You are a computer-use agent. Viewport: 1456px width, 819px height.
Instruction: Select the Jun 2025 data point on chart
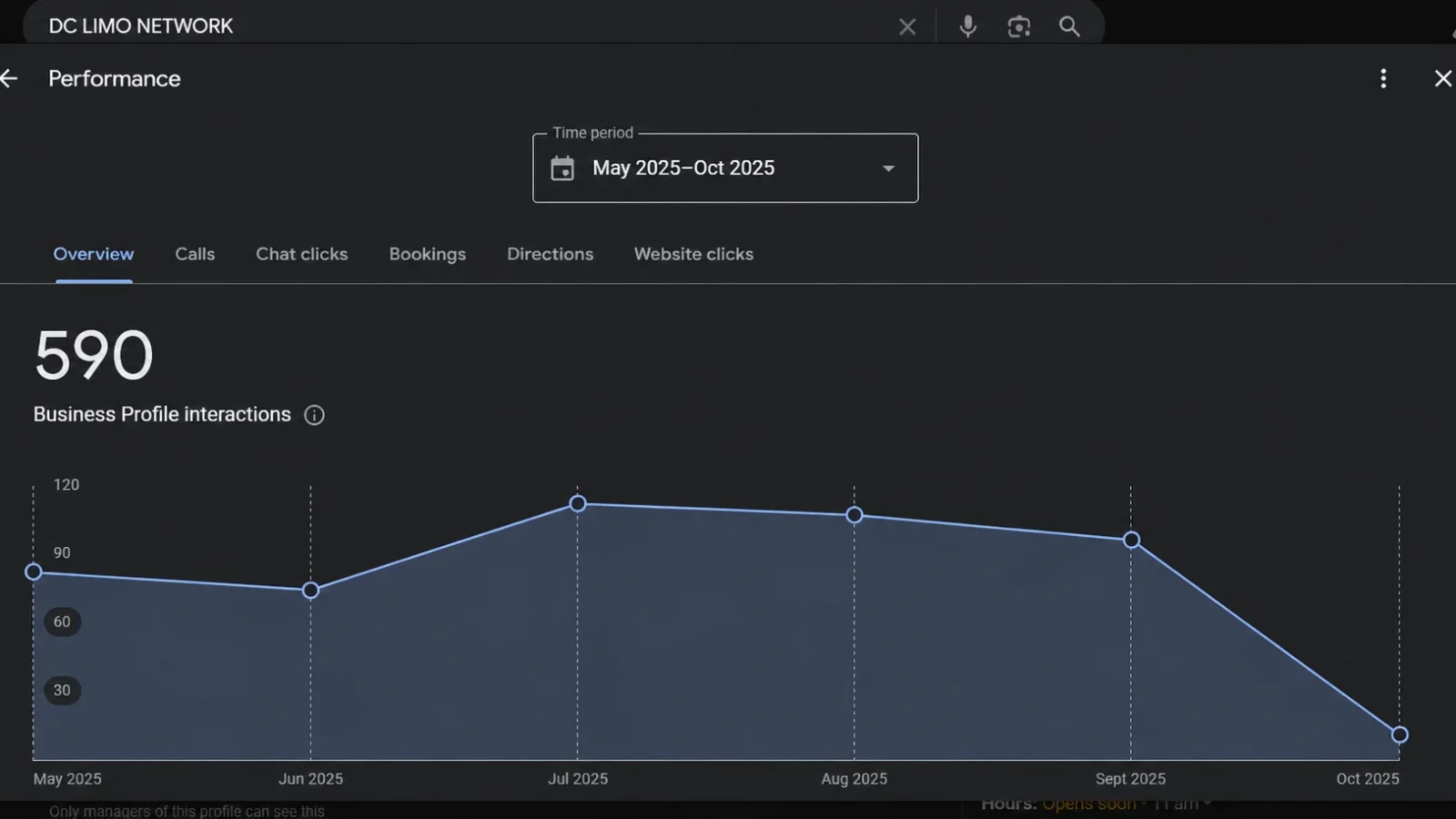(310, 591)
